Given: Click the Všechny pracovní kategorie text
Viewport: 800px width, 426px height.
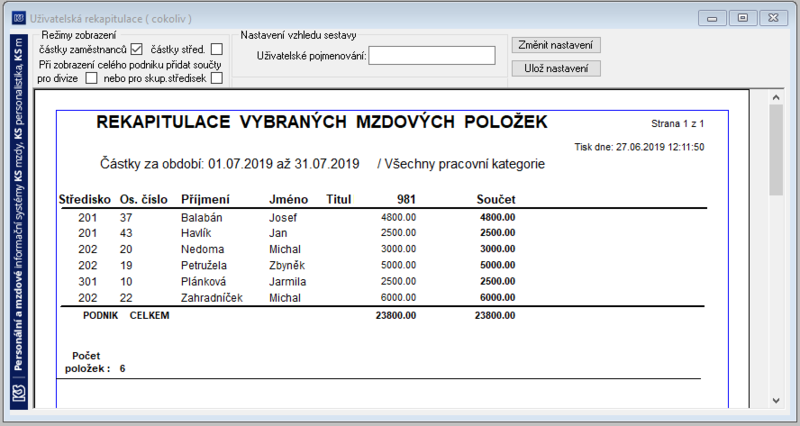Looking at the screenshot, I should click(464, 164).
